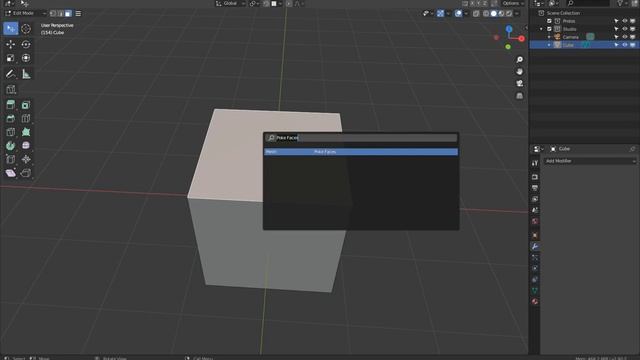Select the Rotate tool
This screenshot has height=360, width=640.
tap(26, 44)
